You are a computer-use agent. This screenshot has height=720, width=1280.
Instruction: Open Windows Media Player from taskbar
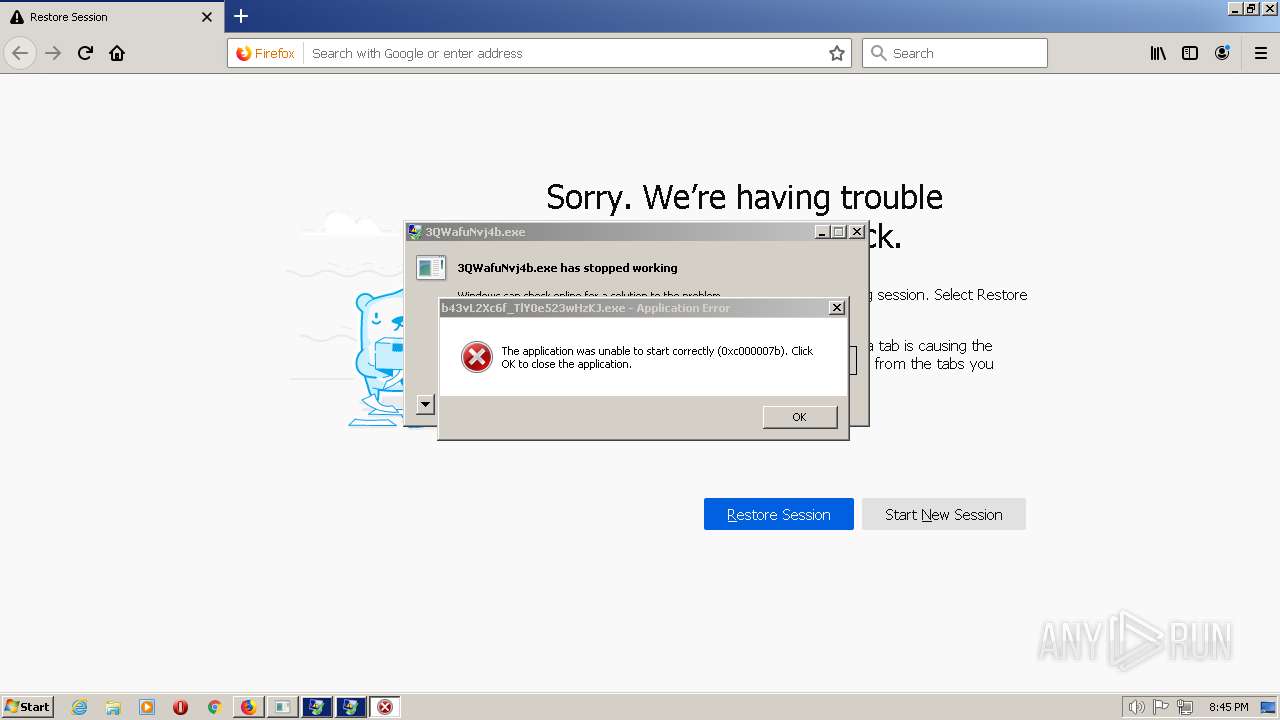click(147, 707)
